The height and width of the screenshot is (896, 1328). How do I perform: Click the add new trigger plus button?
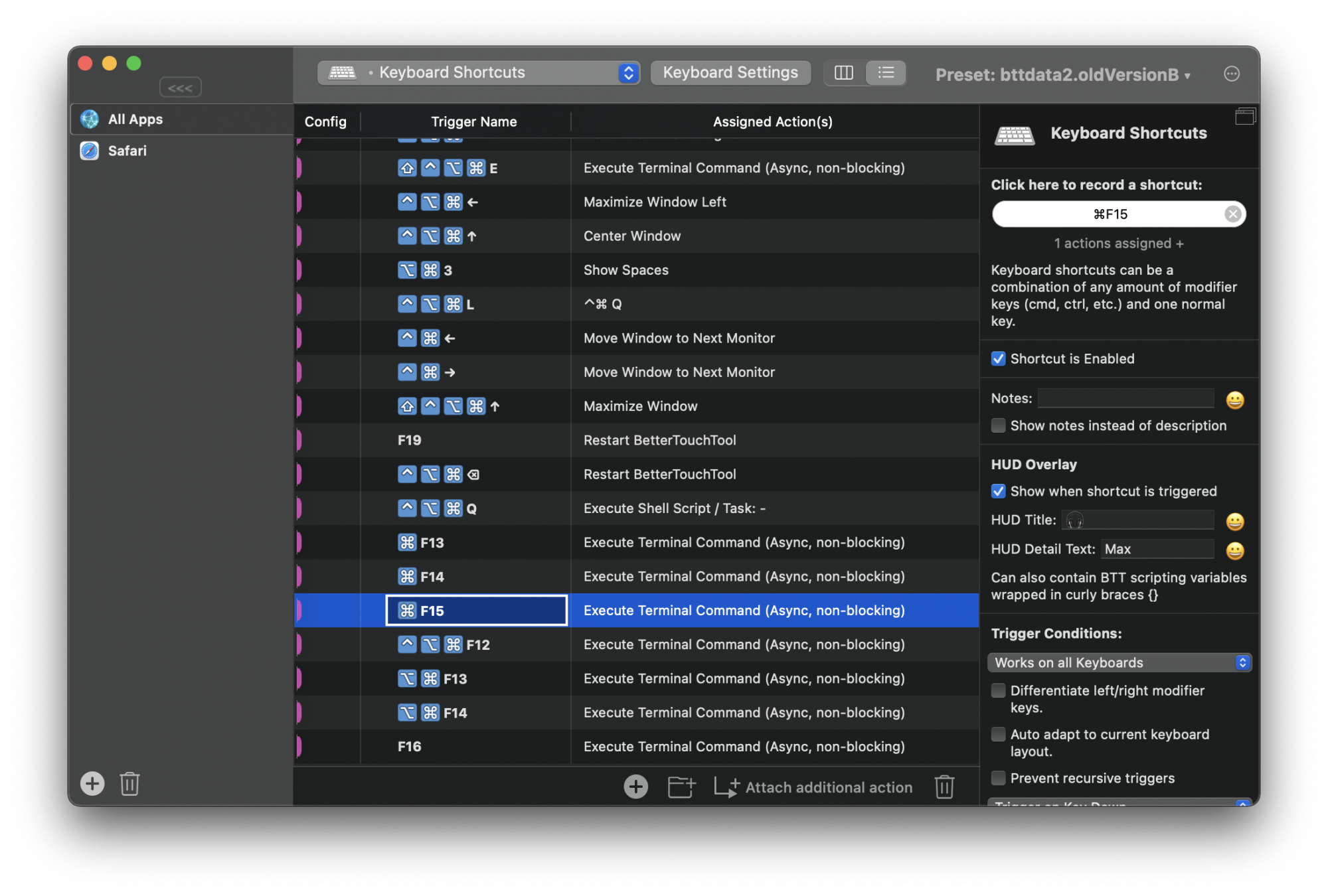(635, 787)
